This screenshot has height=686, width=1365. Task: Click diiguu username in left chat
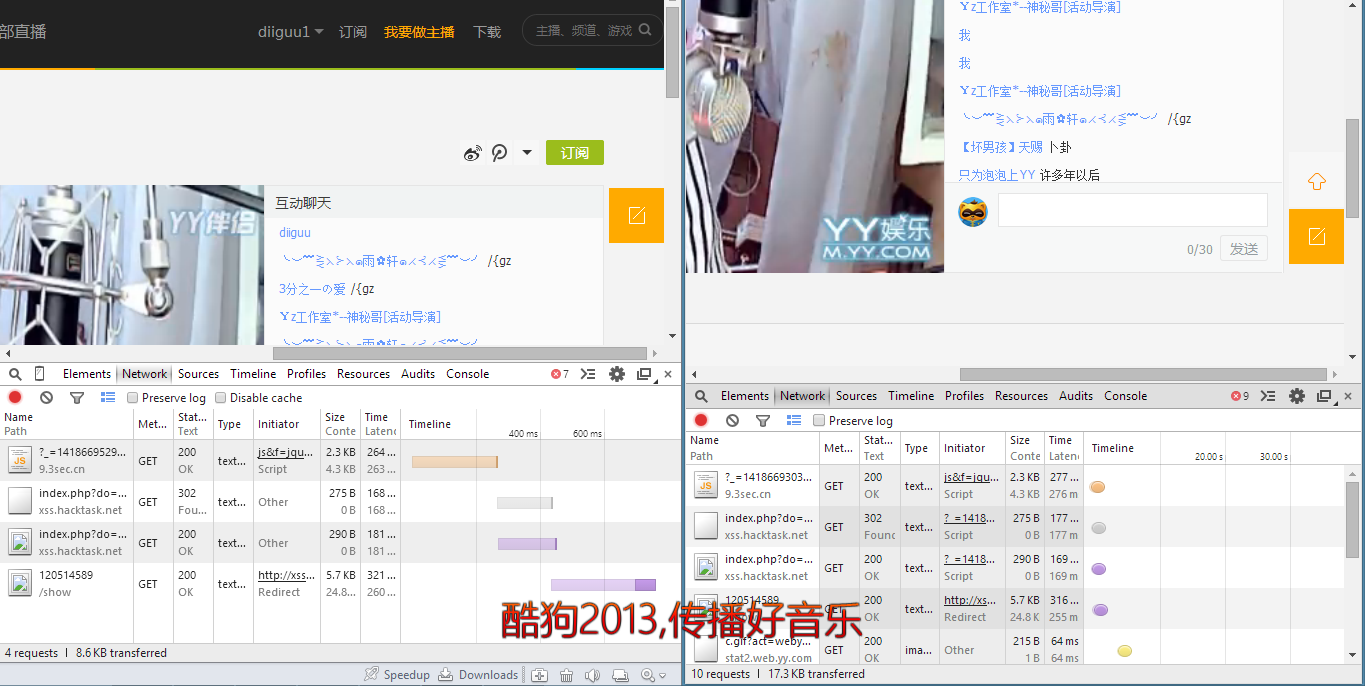(x=295, y=233)
